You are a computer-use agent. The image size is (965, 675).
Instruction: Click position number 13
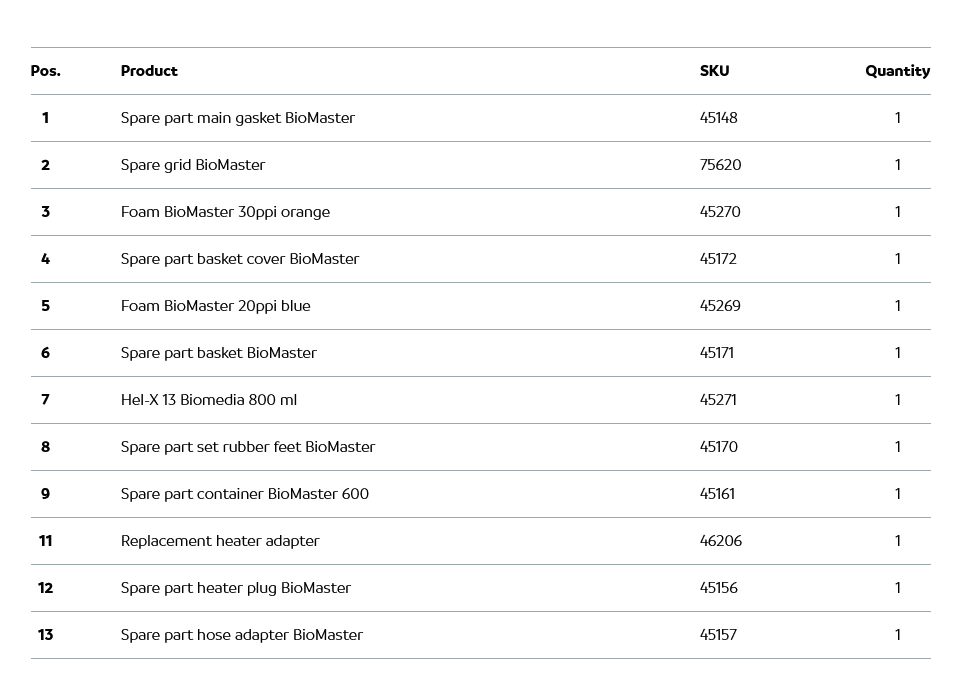45,635
